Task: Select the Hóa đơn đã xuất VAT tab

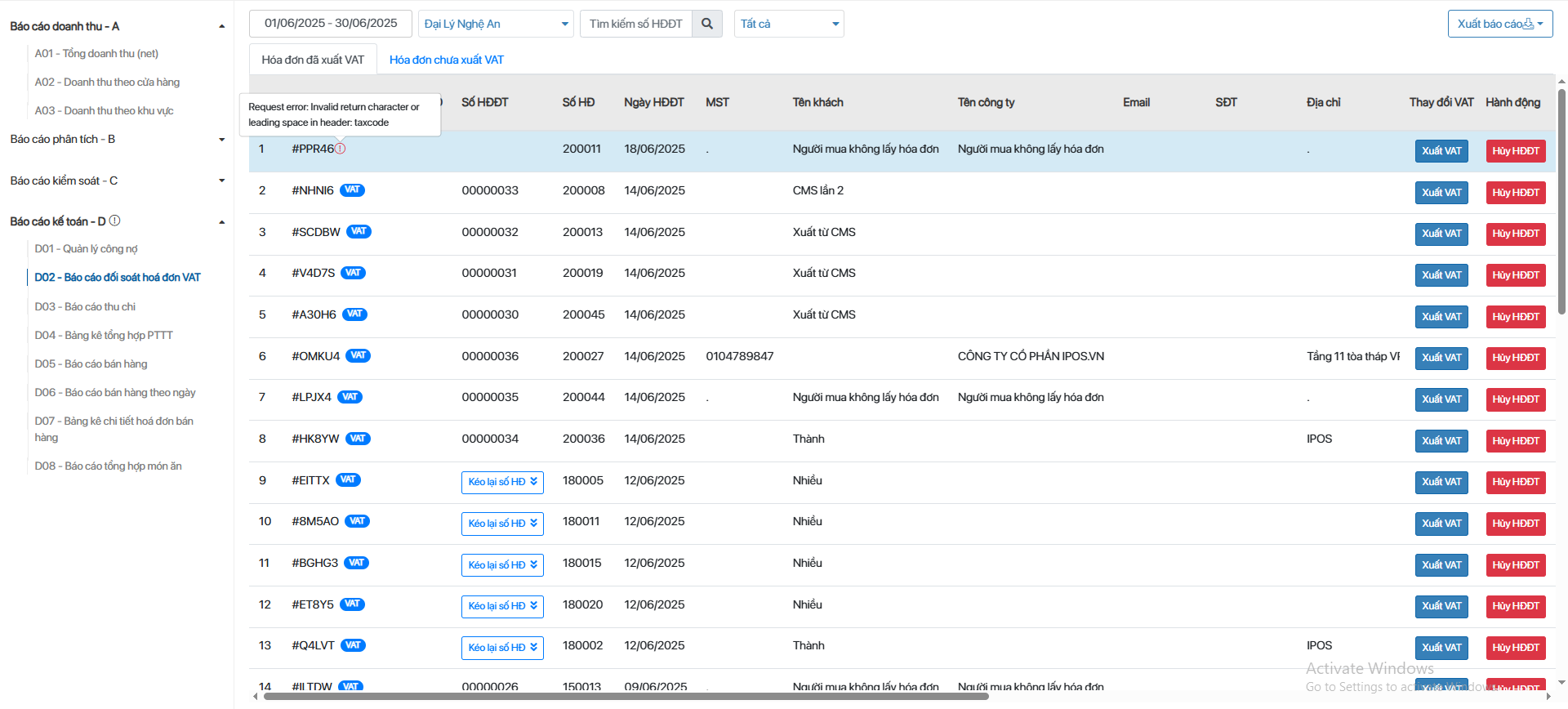Action: click(x=313, y=60)
